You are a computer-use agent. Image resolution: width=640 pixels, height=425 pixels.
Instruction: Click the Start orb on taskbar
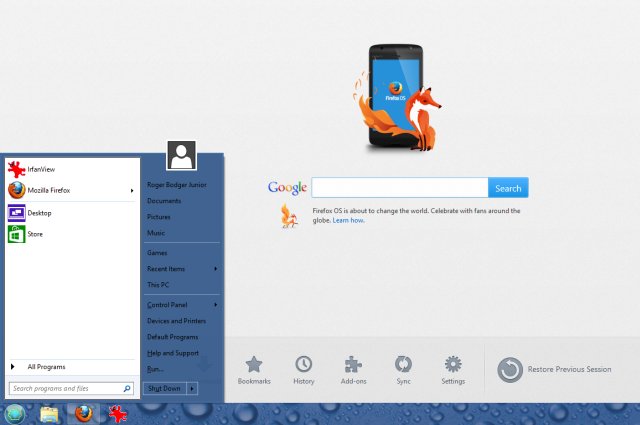pyautogui.click(x=15, y=414)
